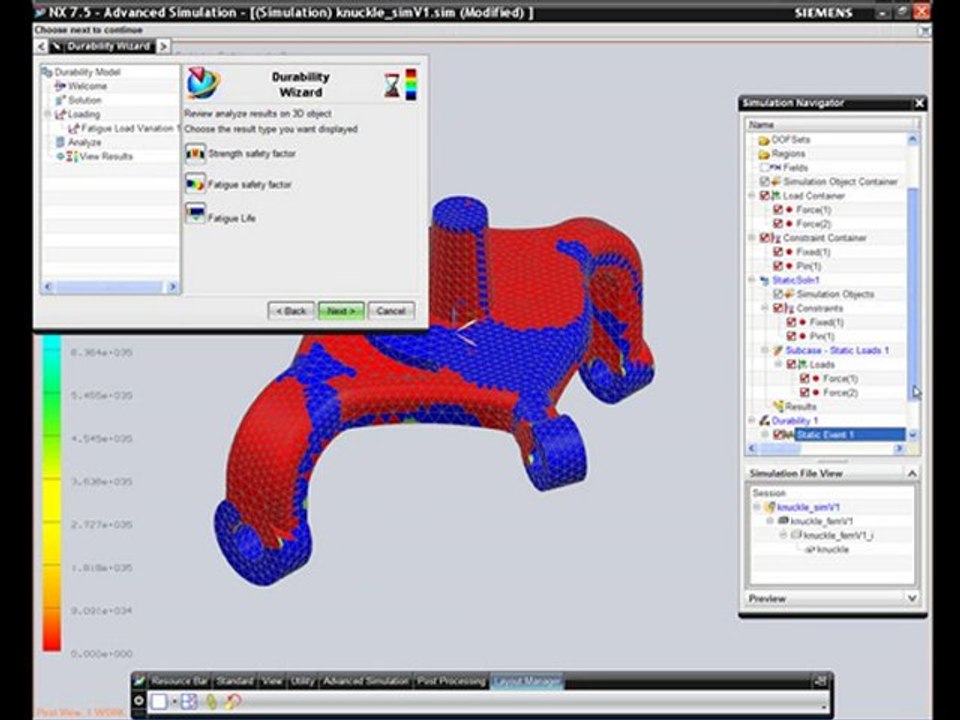Click the knuckle_simV1 file icon
Screen dimensions: 960x720
(x=770, y=508)
